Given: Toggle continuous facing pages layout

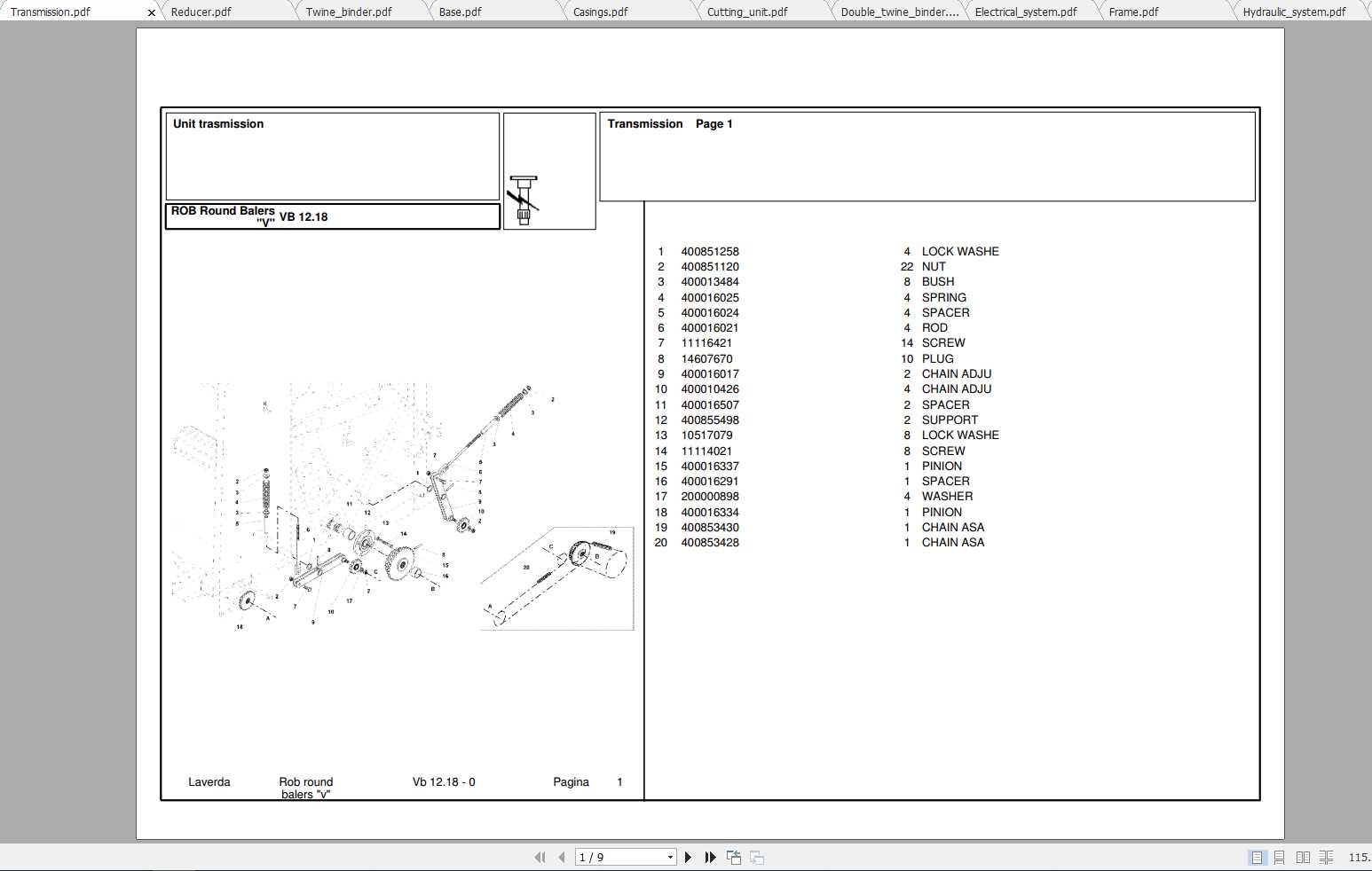Looking at the screenshot, I should [1326, 857].
